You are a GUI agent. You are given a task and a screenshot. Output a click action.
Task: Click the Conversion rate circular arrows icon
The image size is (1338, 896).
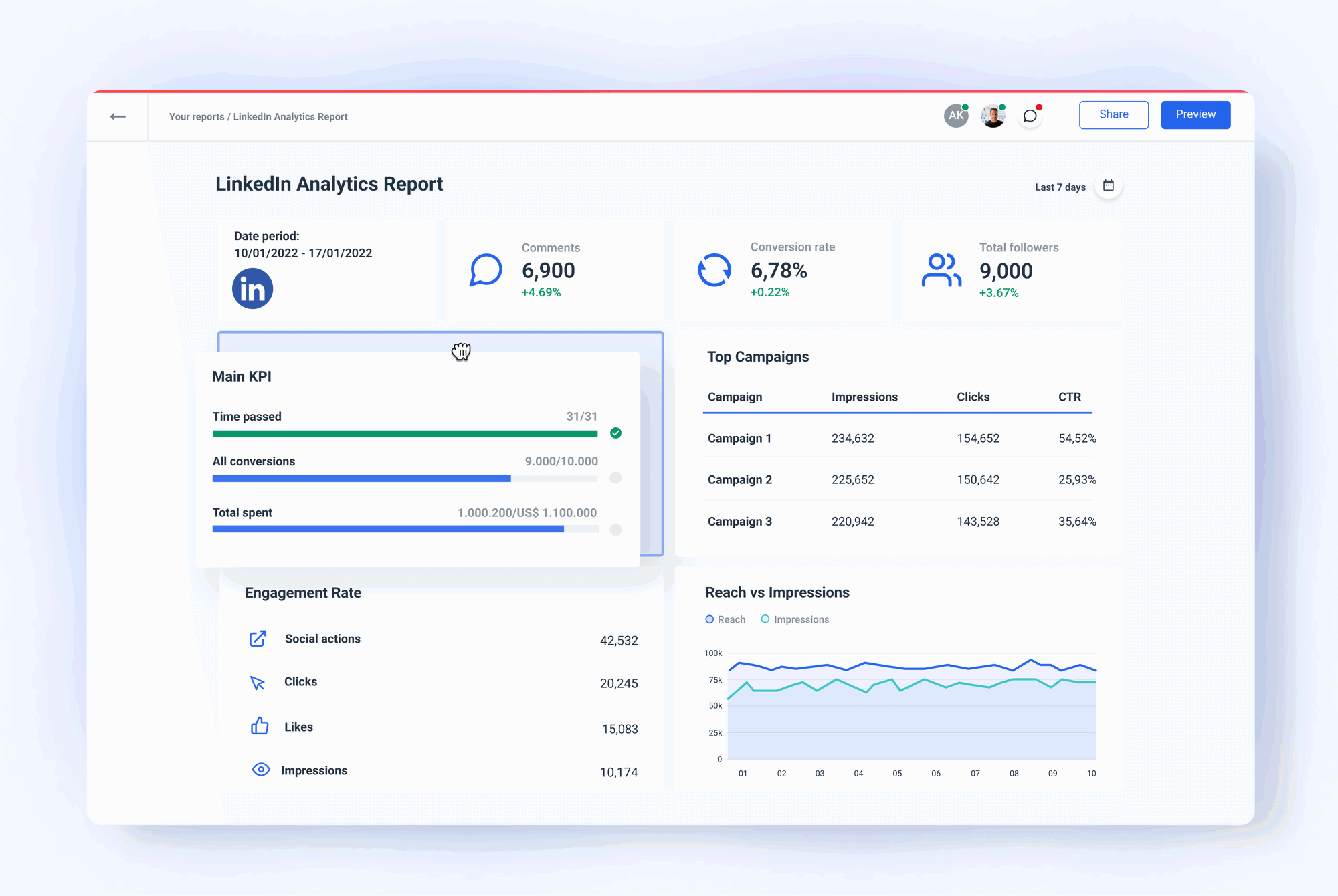[x=714, y=271]
